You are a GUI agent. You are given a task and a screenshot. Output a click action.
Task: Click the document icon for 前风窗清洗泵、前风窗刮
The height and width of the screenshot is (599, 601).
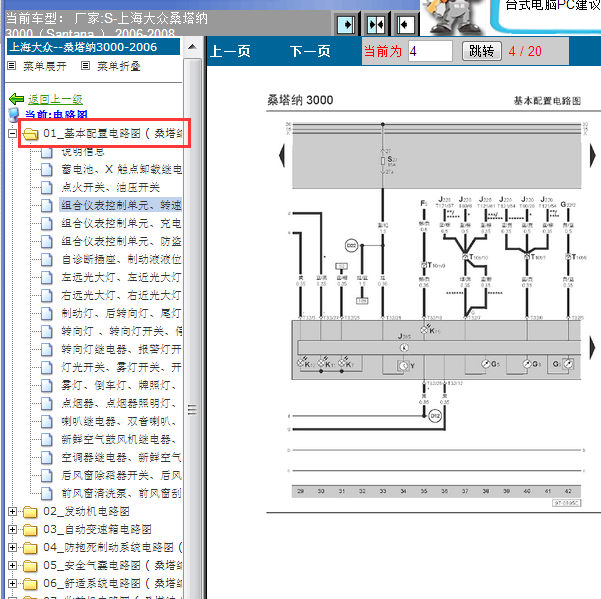pyautogui.click(x=47, y=493)
